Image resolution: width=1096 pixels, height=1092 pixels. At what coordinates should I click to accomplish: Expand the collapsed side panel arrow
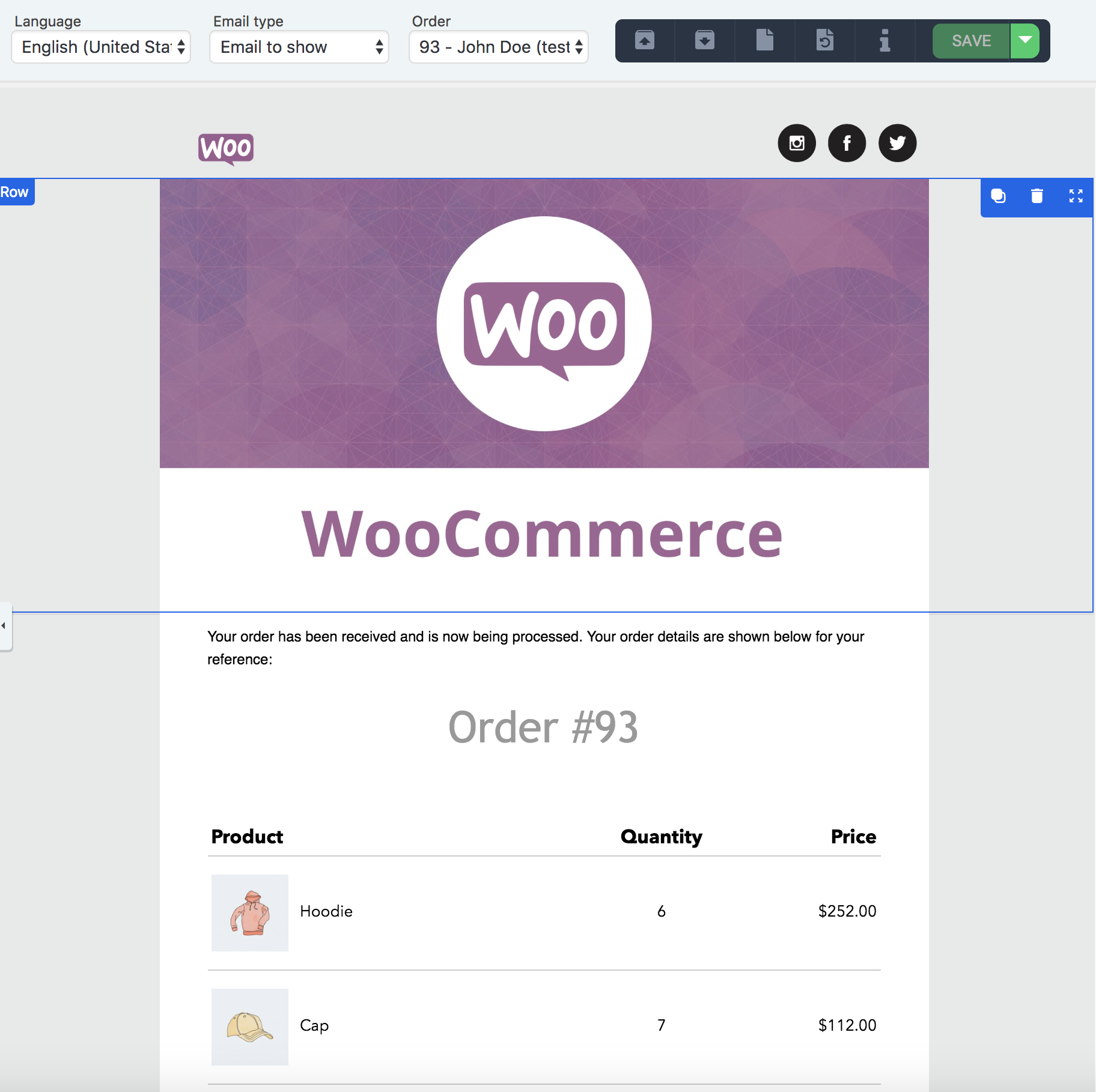coord(5,626)
